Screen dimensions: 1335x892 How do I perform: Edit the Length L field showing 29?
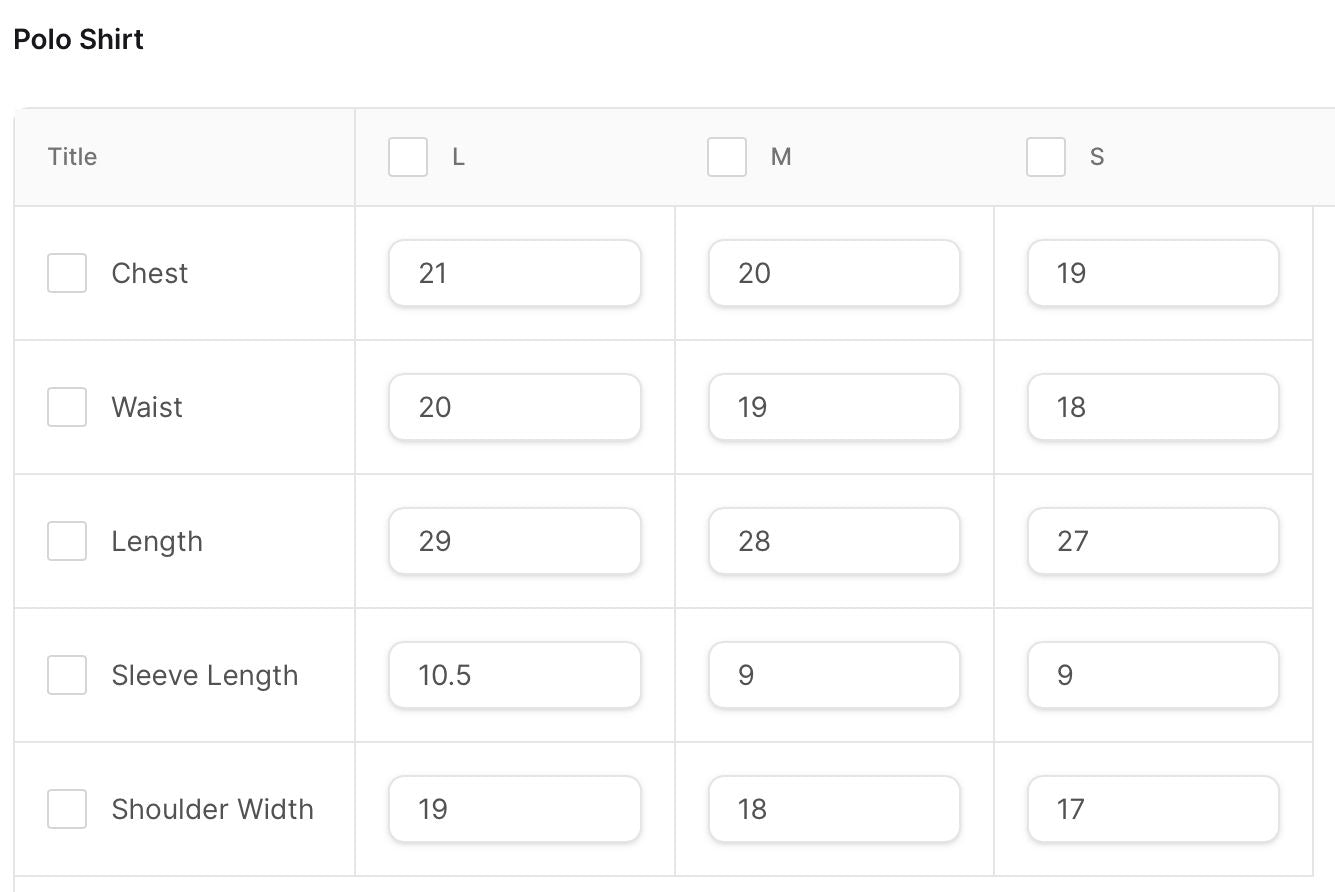pyautogui.click(x=514, y=541)
